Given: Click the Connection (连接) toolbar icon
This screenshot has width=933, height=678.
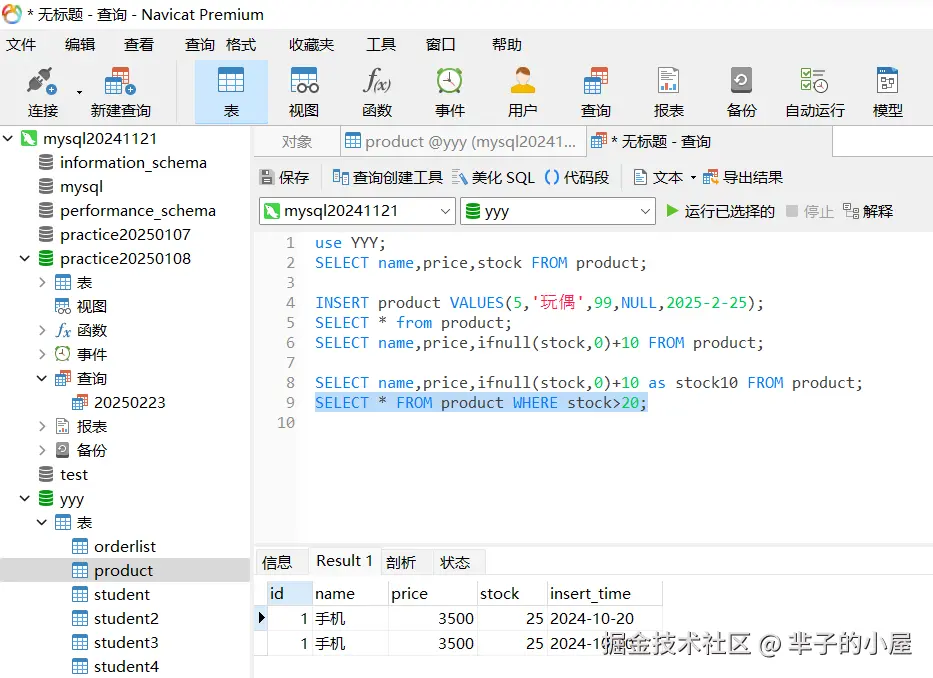Looking at the screenshot, I should click(x=42, y=92).
